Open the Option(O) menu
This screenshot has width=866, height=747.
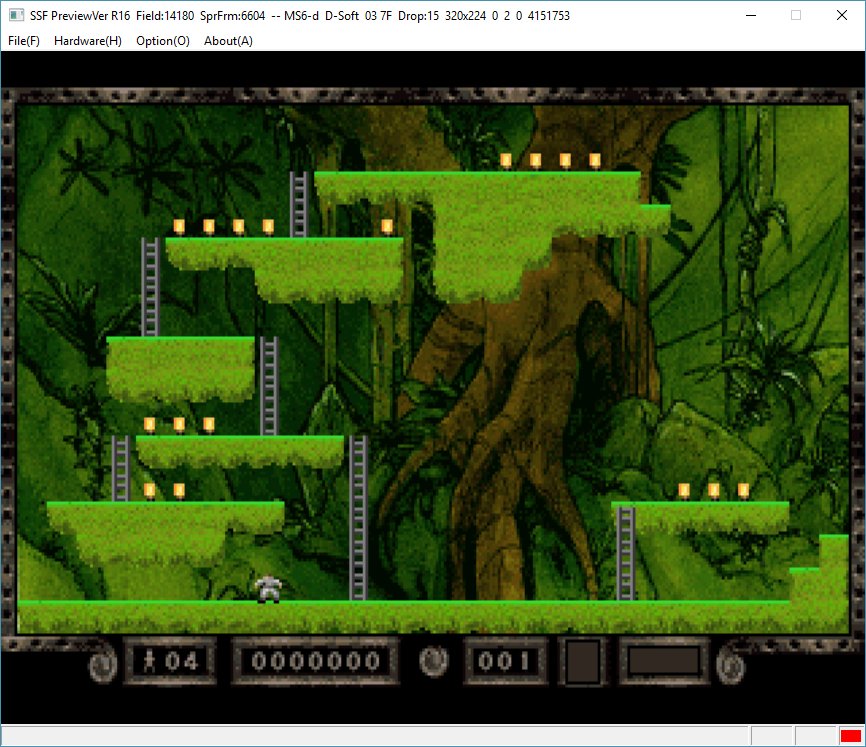coord(163,40)
